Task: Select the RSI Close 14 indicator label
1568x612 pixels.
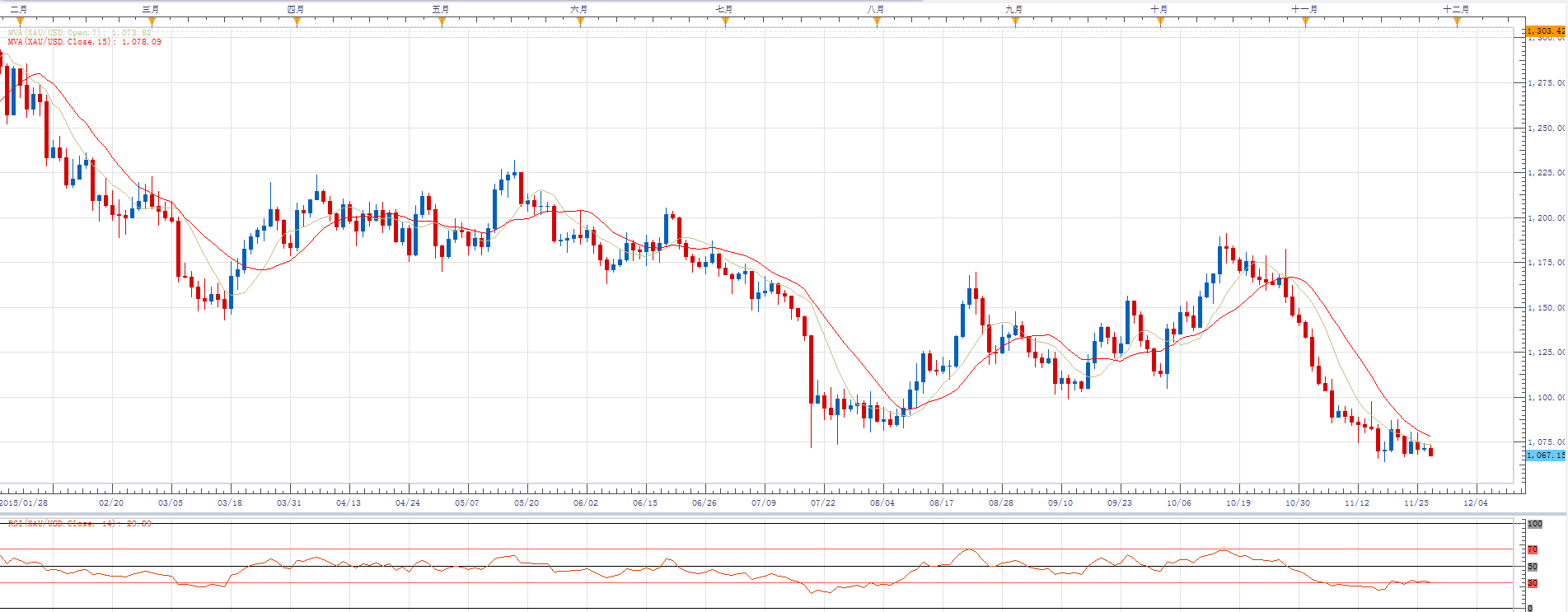Action: pos(79,524)
